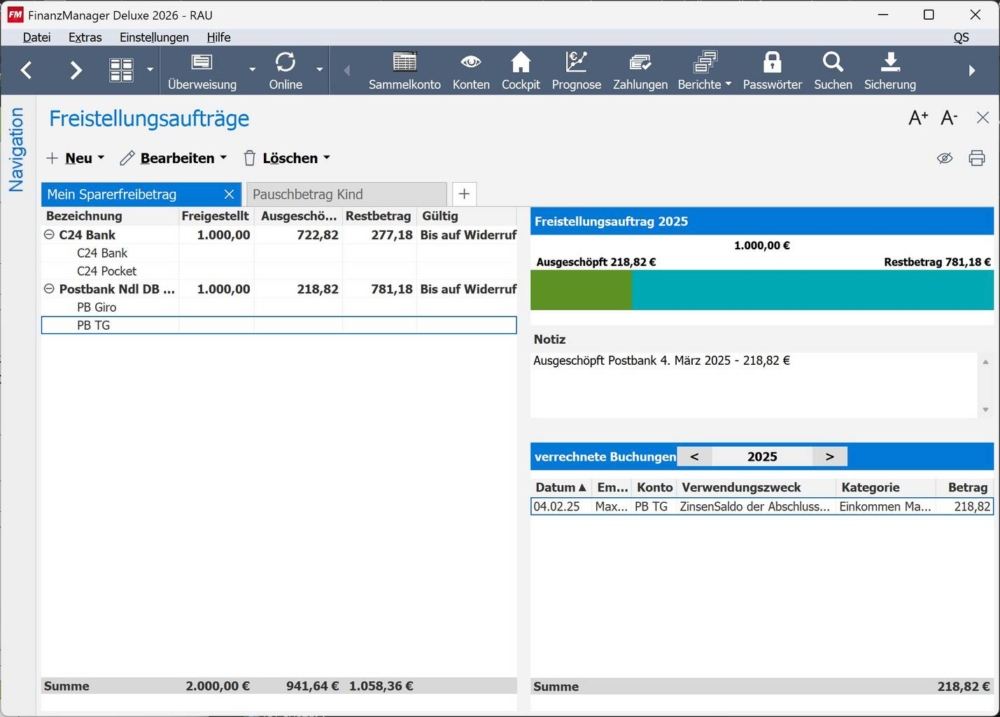The image size is (1000, 717).
Task: Click the green Ausgeschöpft progress segment
Action: coord(580,290)
